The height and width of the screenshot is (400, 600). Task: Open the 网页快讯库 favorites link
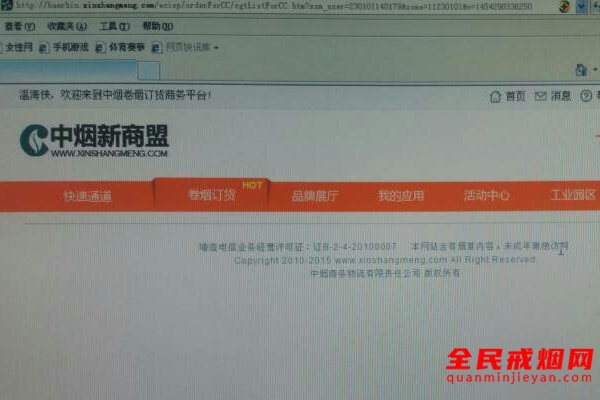[181, 47]
